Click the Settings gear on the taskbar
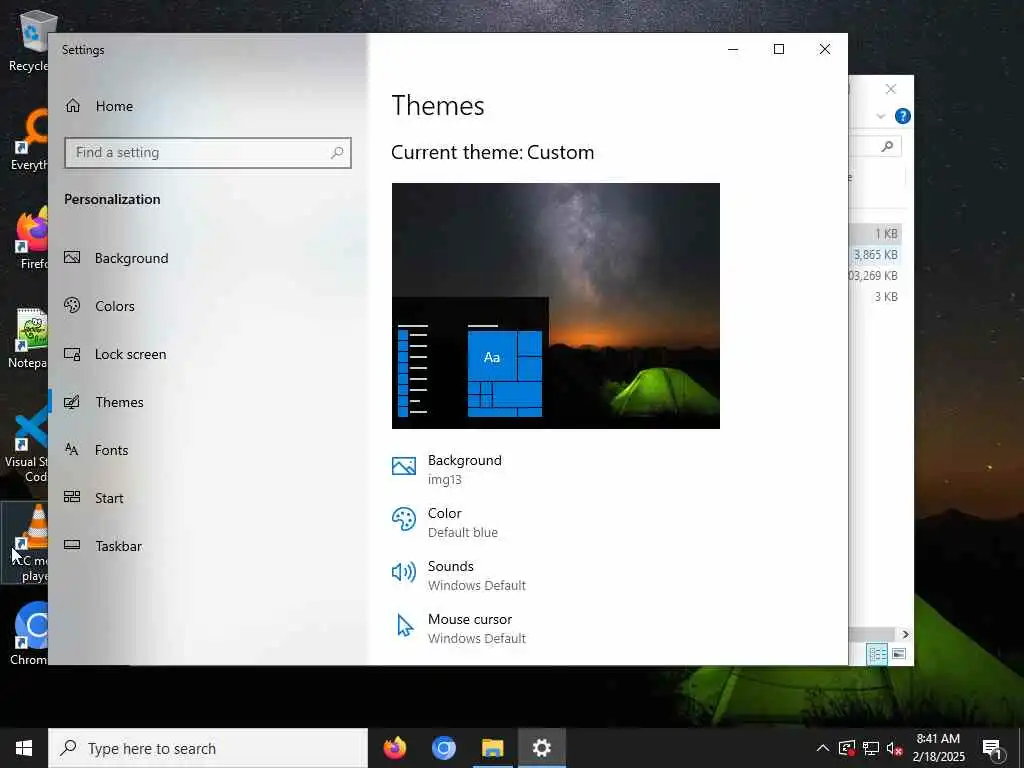 click(x=541, y=748)
